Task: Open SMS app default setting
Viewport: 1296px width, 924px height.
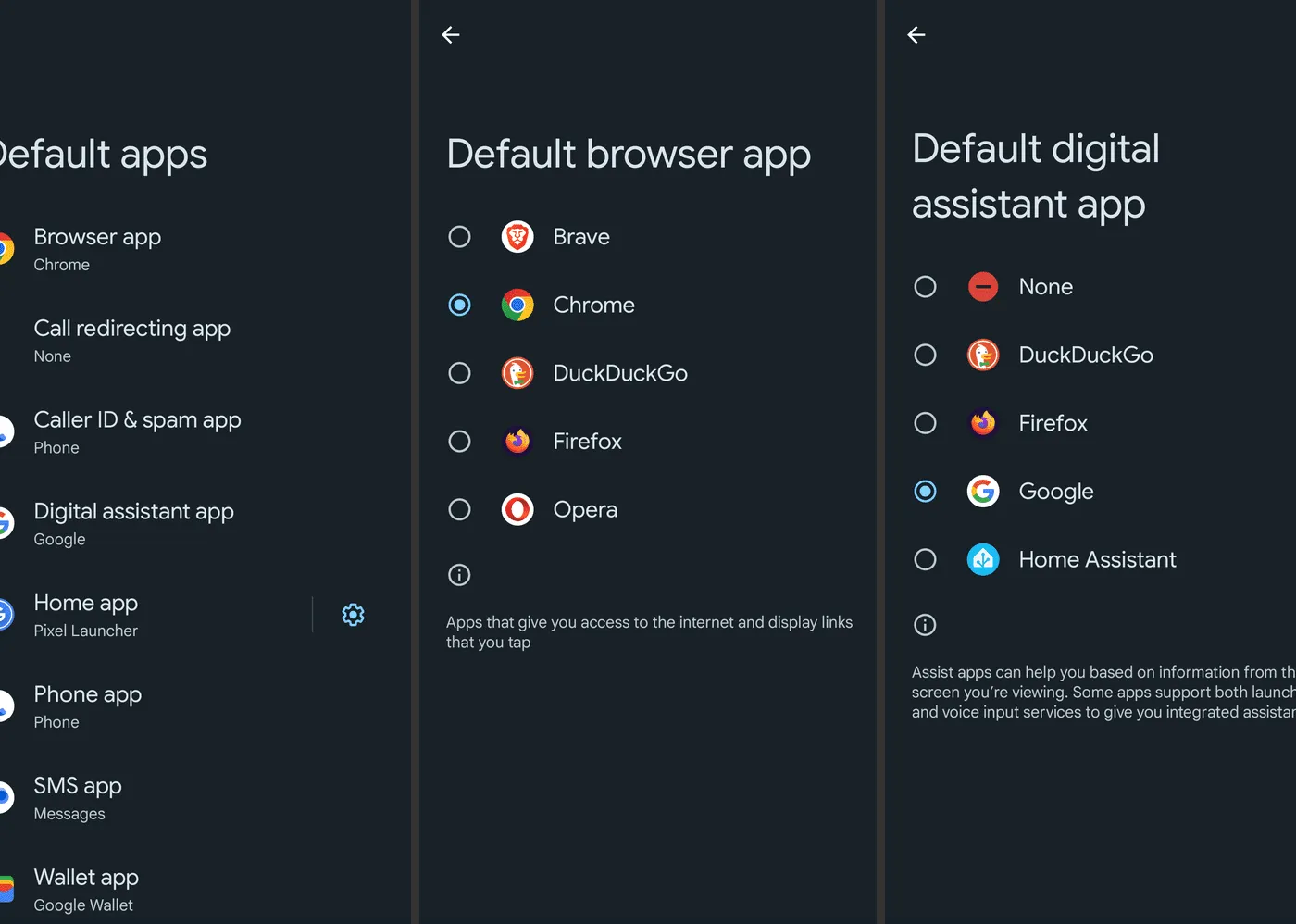Action: point(78,798)
